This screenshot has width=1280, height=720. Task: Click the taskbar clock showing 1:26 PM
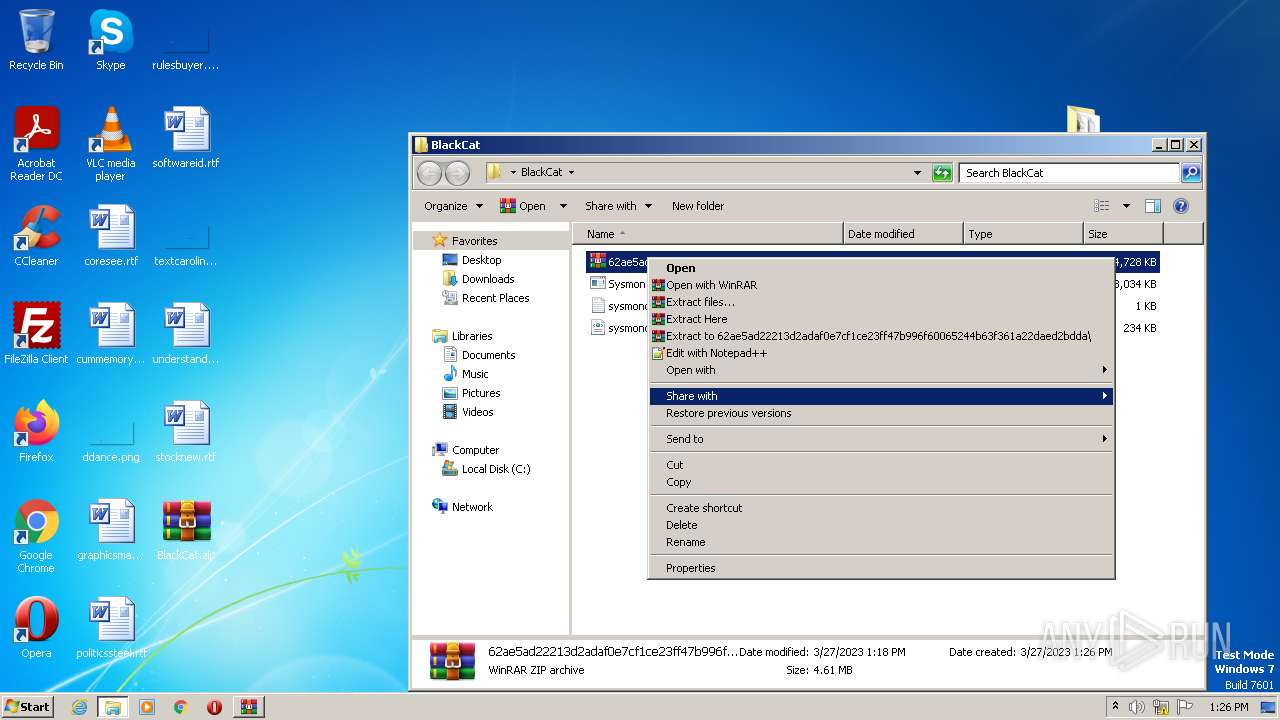(1228, 707)
